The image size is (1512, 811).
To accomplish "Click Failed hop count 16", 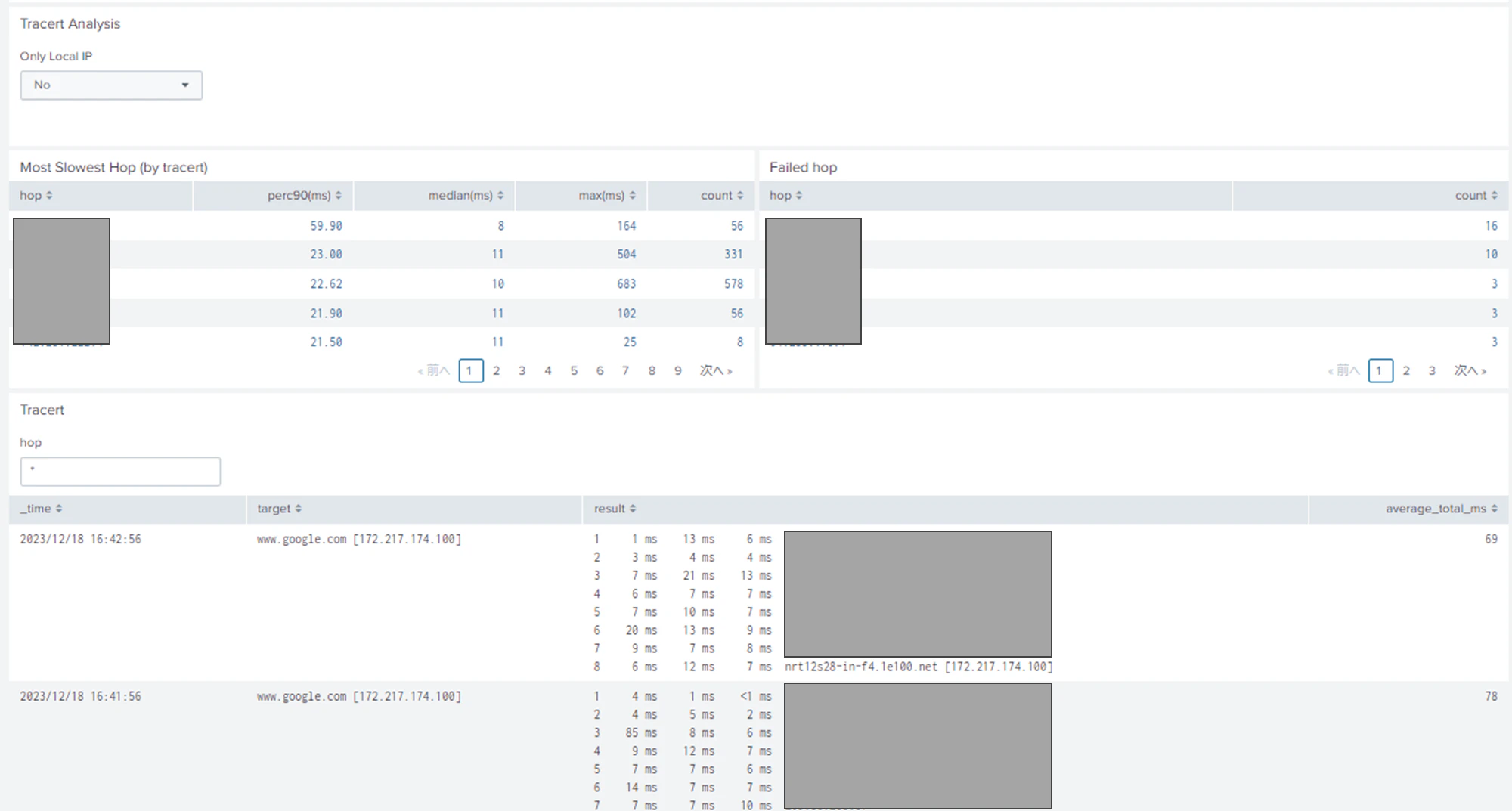I will tap(1491, 226).
